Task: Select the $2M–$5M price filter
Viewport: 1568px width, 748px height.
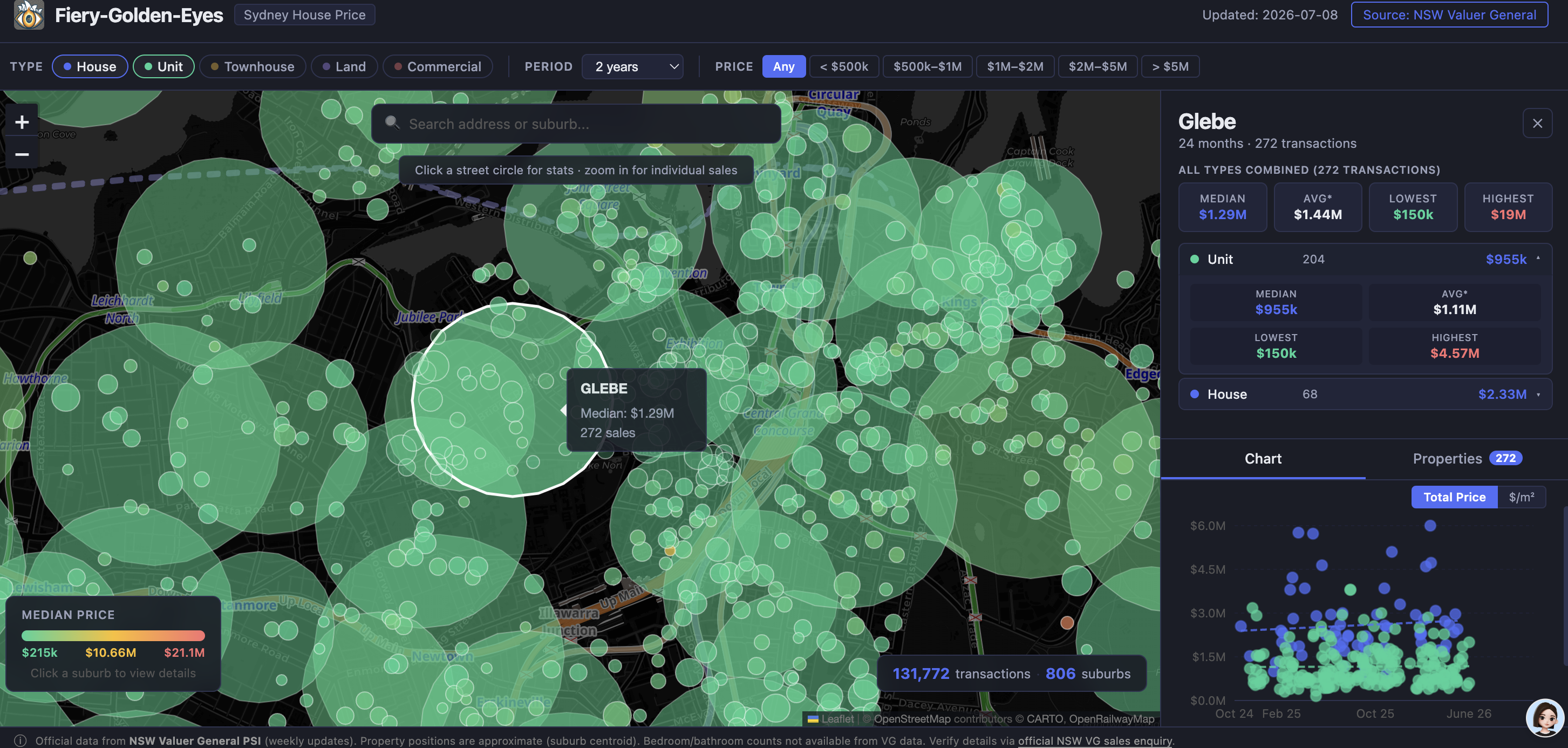Action: coord(1097,66)
